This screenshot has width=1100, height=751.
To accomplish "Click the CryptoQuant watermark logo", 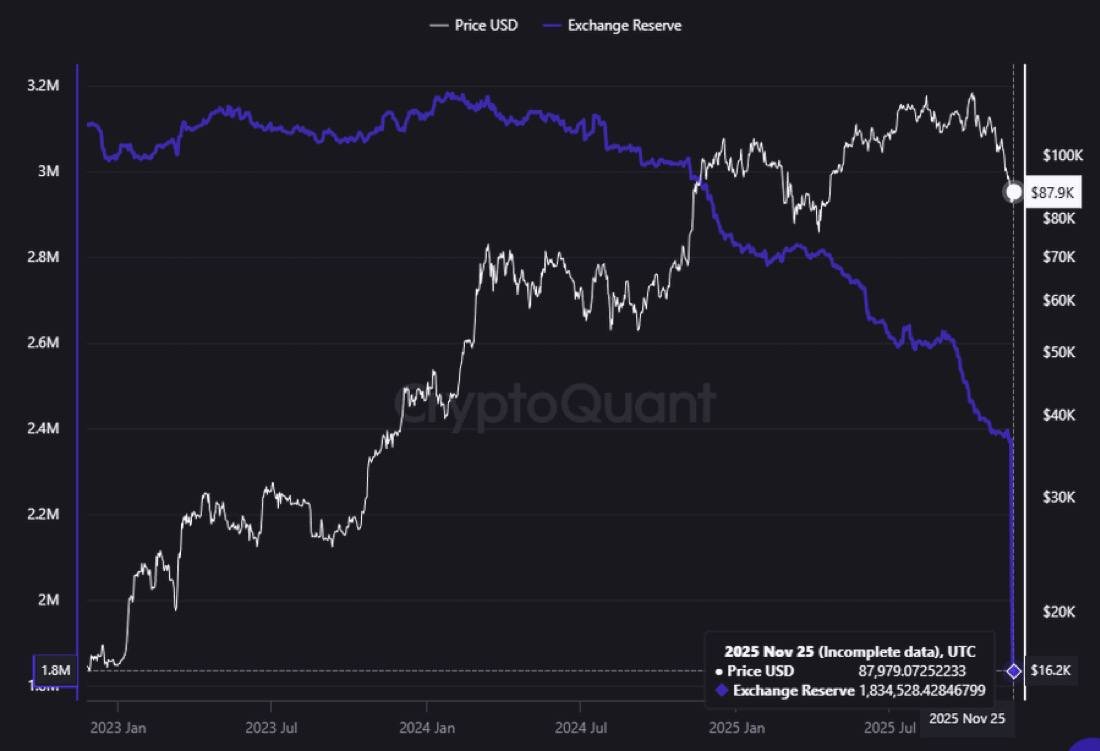I will point(553,405).
